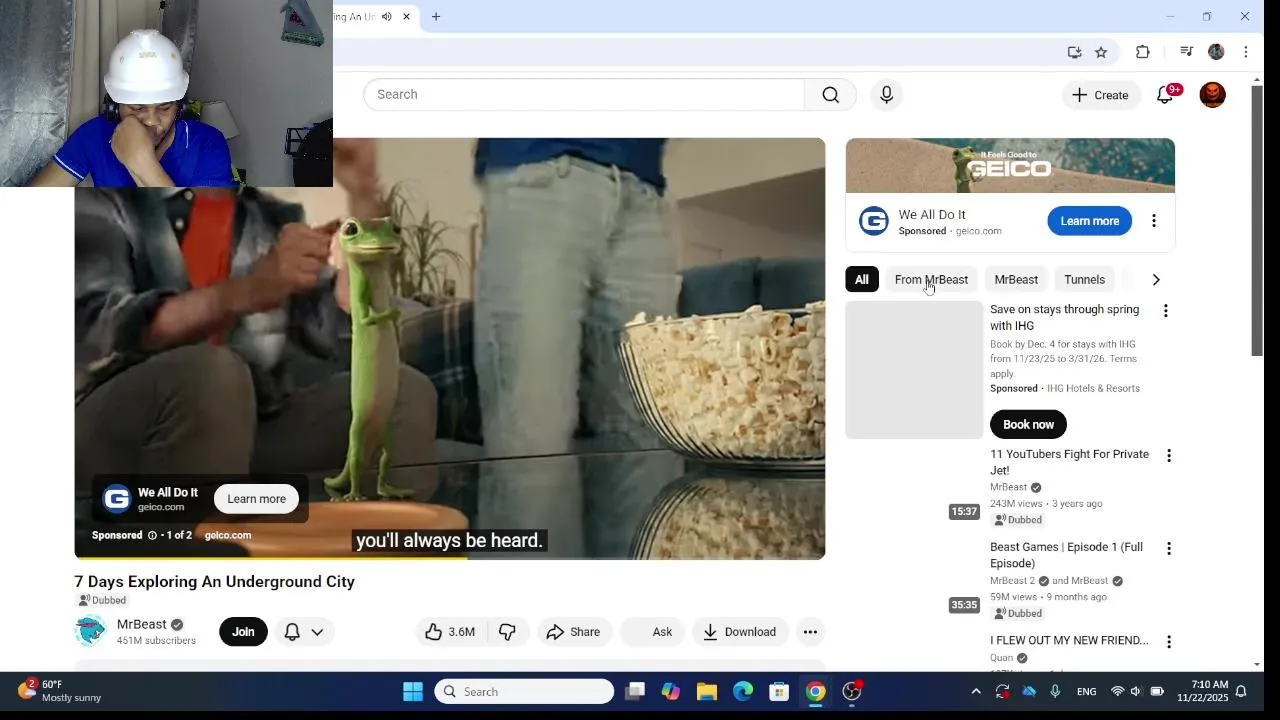1280x720 pixels.
Task: Click the Create button
Action: [x=1100, y=95]
